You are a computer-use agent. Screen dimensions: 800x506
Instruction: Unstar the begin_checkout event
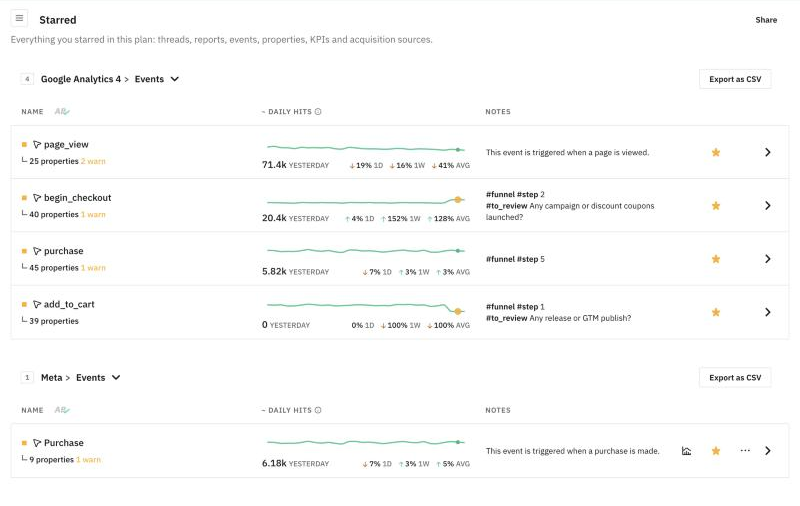(716, 206)
